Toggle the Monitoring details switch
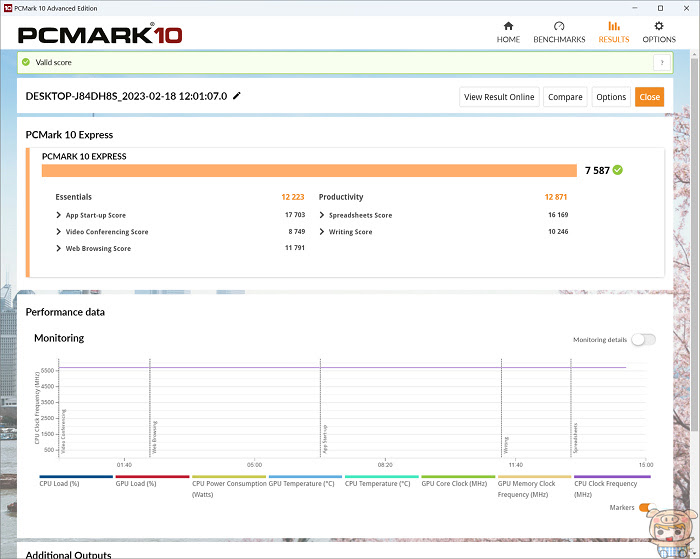 click(x=643, y=340)
